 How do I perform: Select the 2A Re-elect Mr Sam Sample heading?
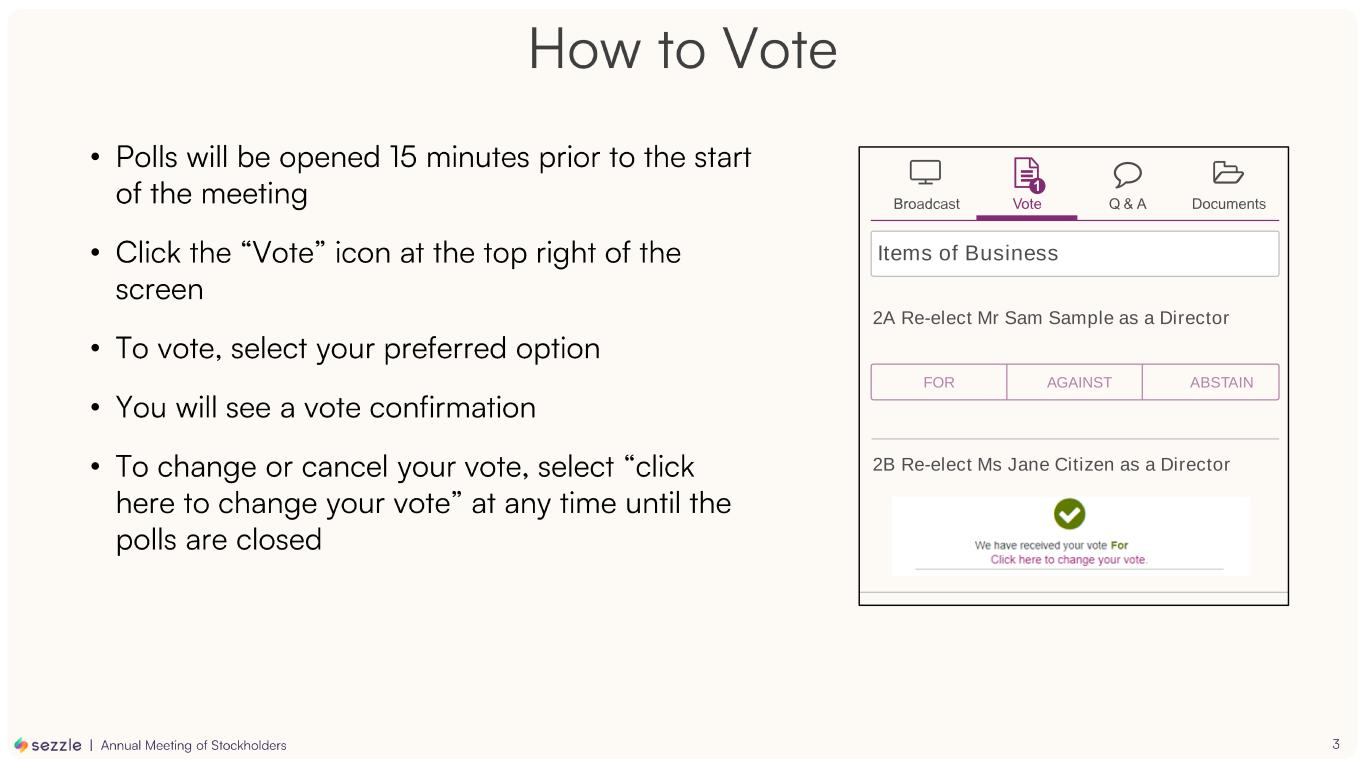1050,318
